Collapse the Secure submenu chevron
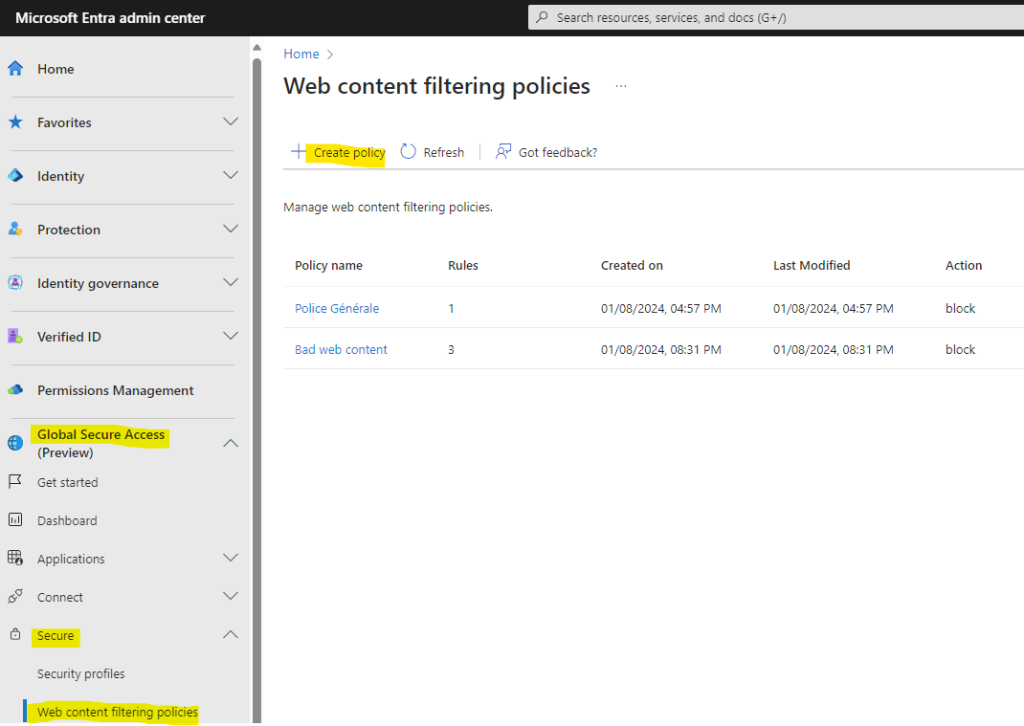 tap(231, 634)
